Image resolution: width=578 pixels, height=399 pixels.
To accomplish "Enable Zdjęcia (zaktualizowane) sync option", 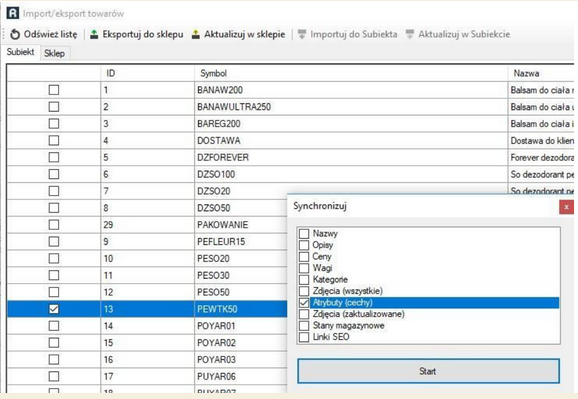I will (x=304, y=314).
